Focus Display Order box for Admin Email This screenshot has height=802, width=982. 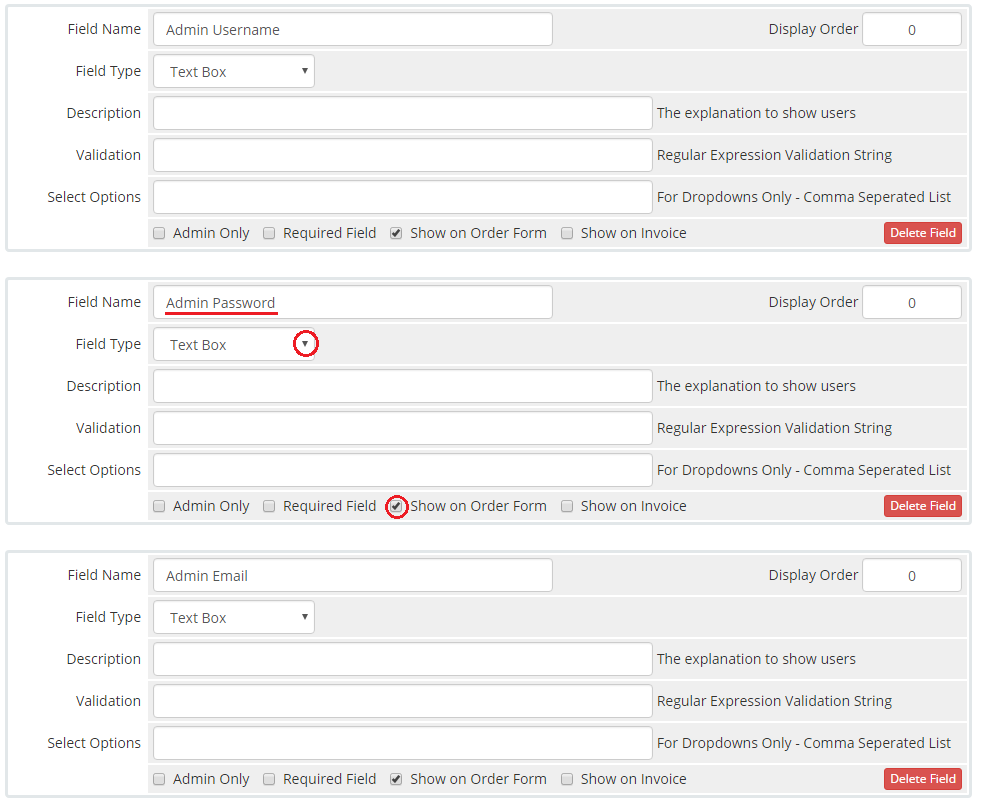coord(912,575)
